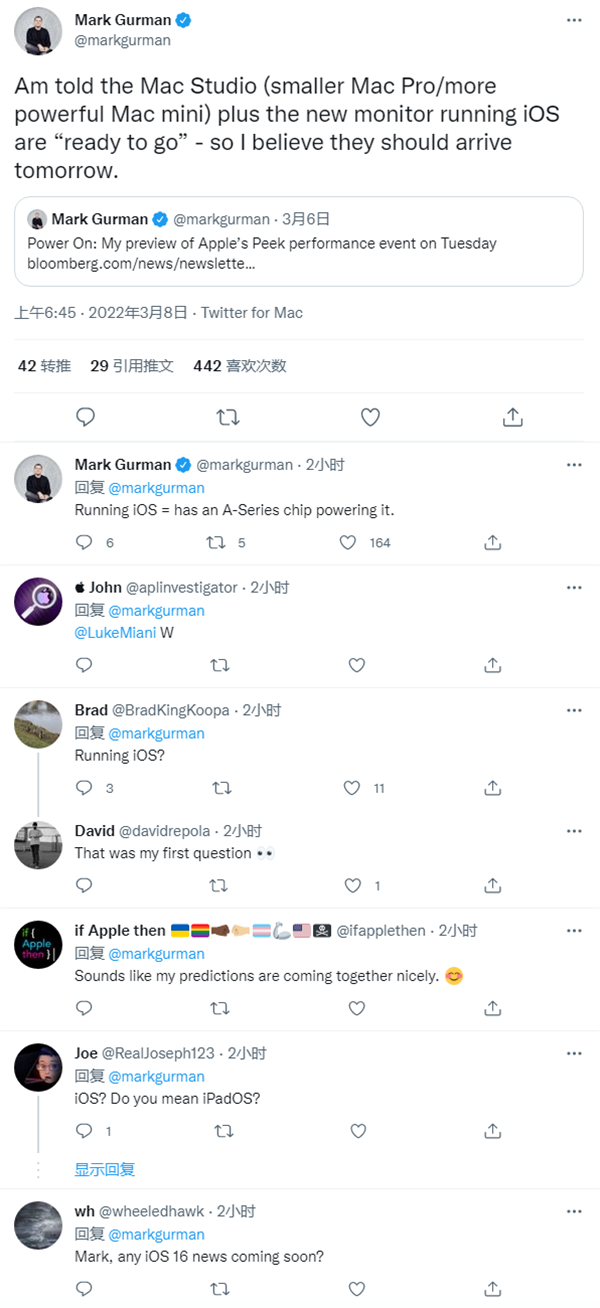The image size is (600, 1308).
Task: Open more options on main tweet
Action: 574,20
